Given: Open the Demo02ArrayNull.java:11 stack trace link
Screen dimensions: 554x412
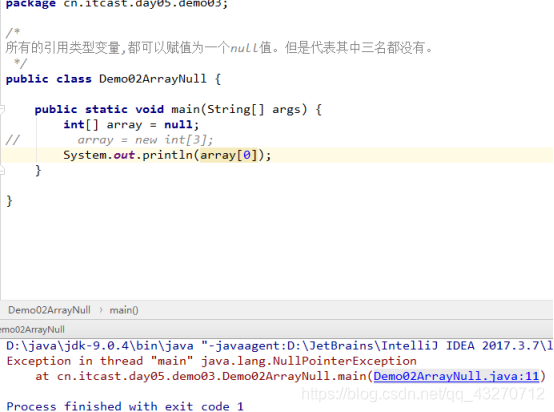Looking at the screenshot, I should coord(456,376).
